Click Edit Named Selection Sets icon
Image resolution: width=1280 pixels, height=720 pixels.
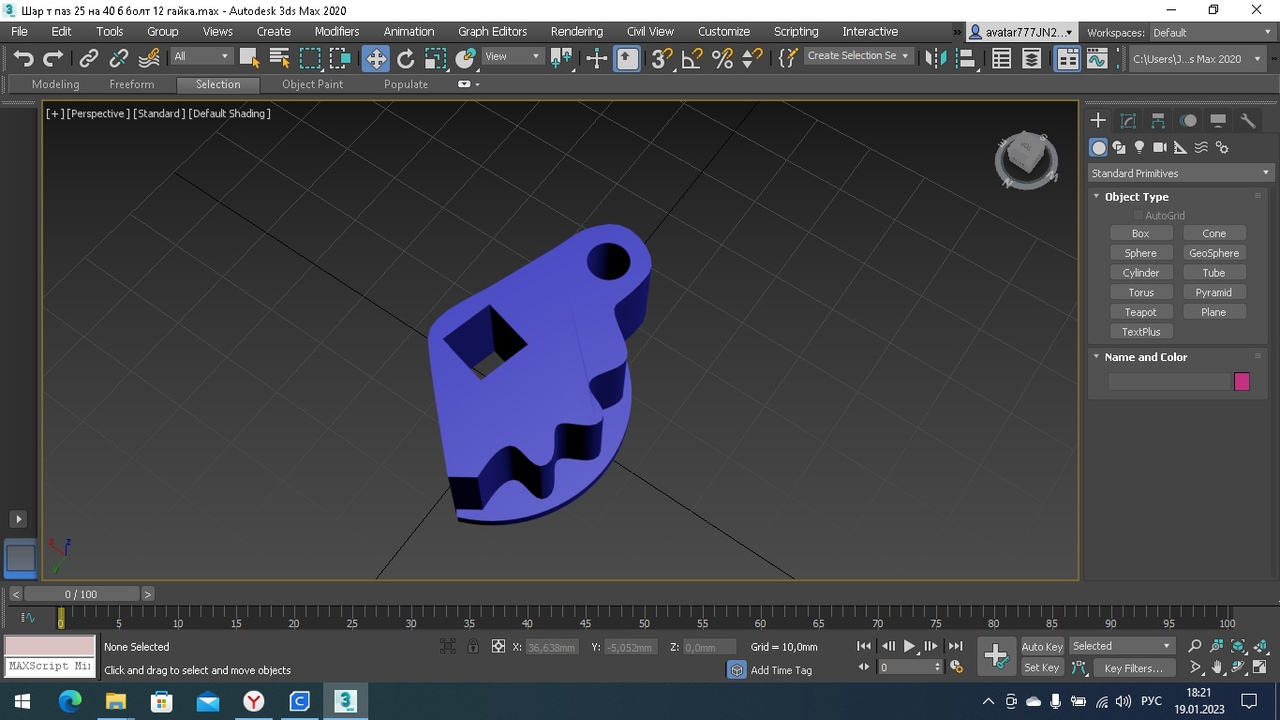point(788,59)
